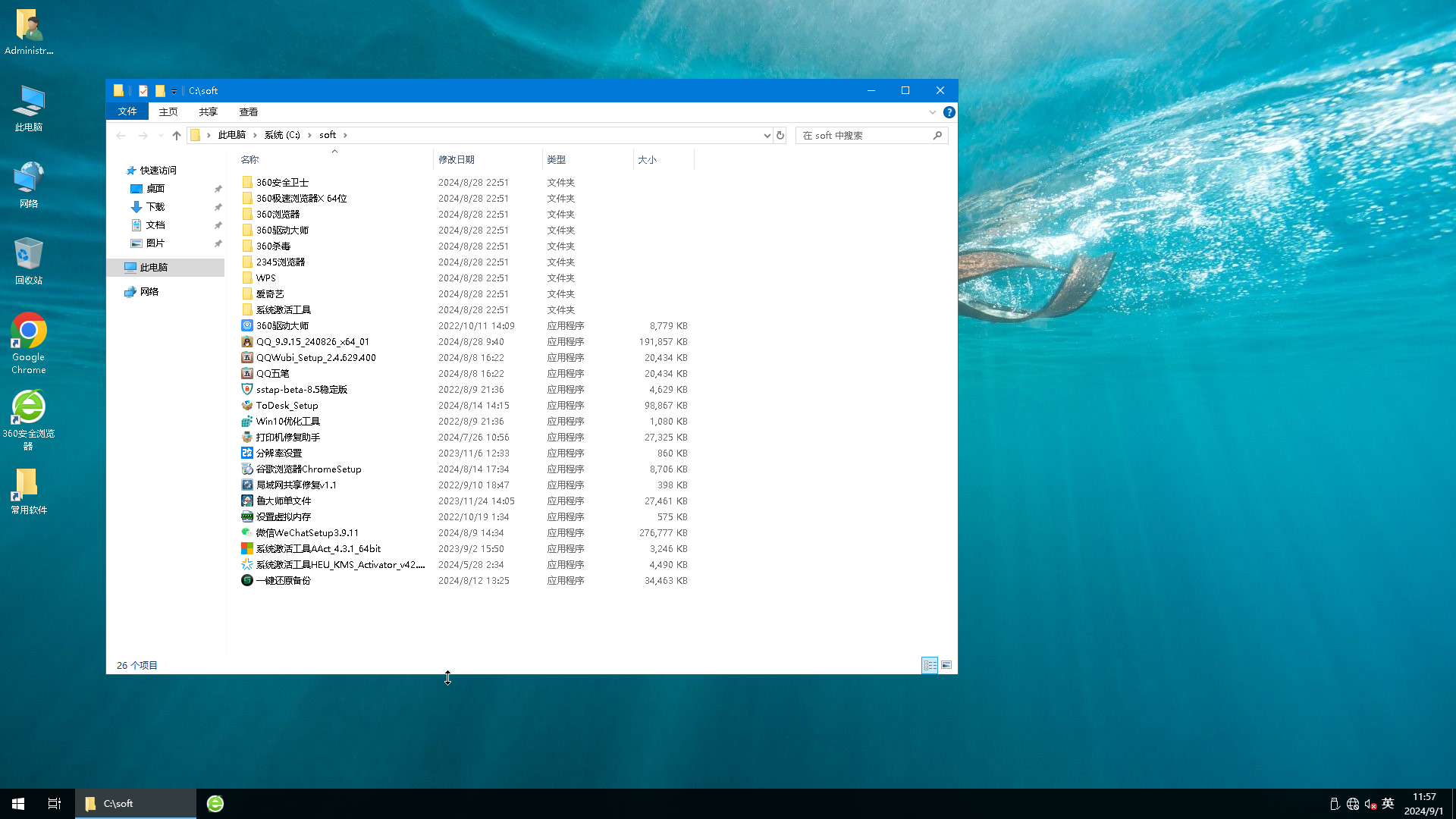Expand the ribbon with the chevron
The image size is (1456, 819).
coord(933,112)
